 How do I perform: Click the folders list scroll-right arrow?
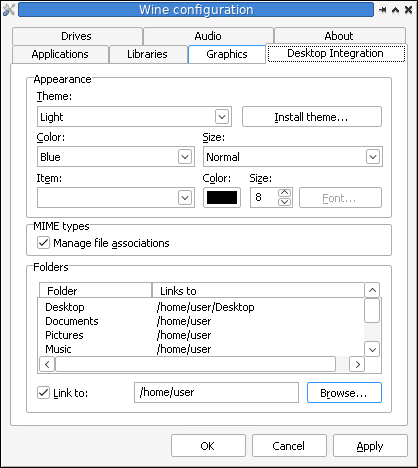click(357, 364)
